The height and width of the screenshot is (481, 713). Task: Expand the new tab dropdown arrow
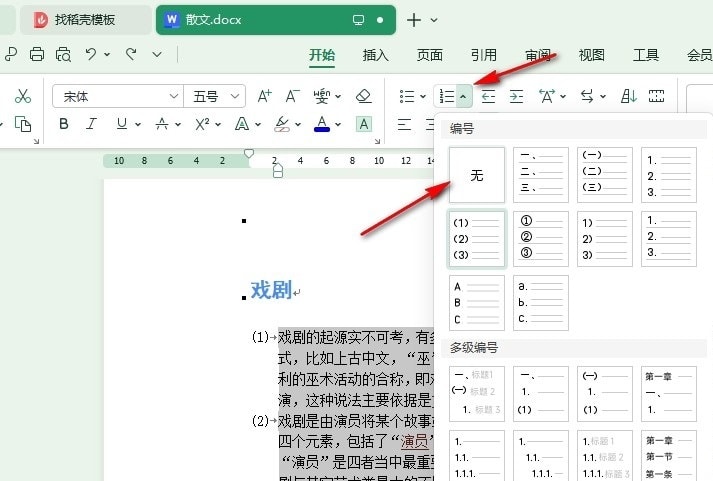pos(434,20)
